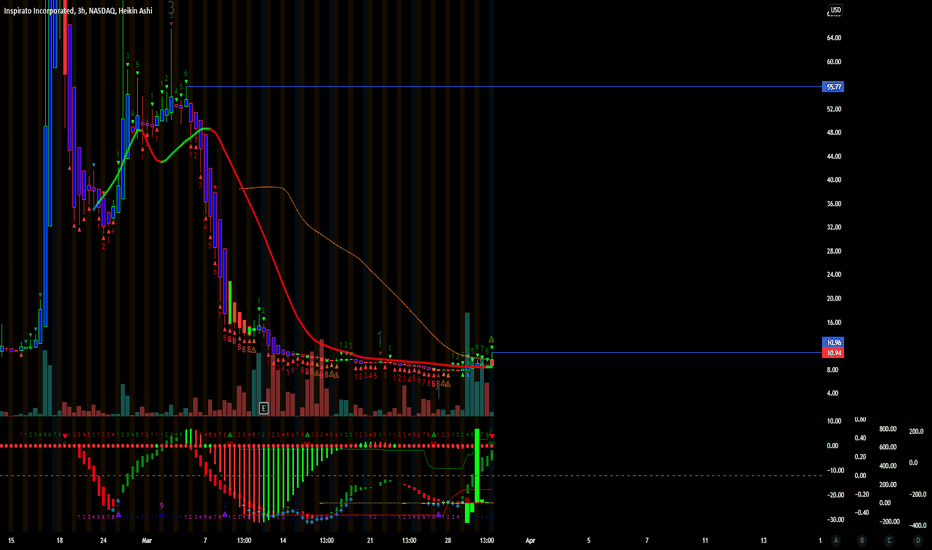The width and height of the screenshot is (932, 550).
Task: Click the '18' date on time axis
Action: (59, 540)
